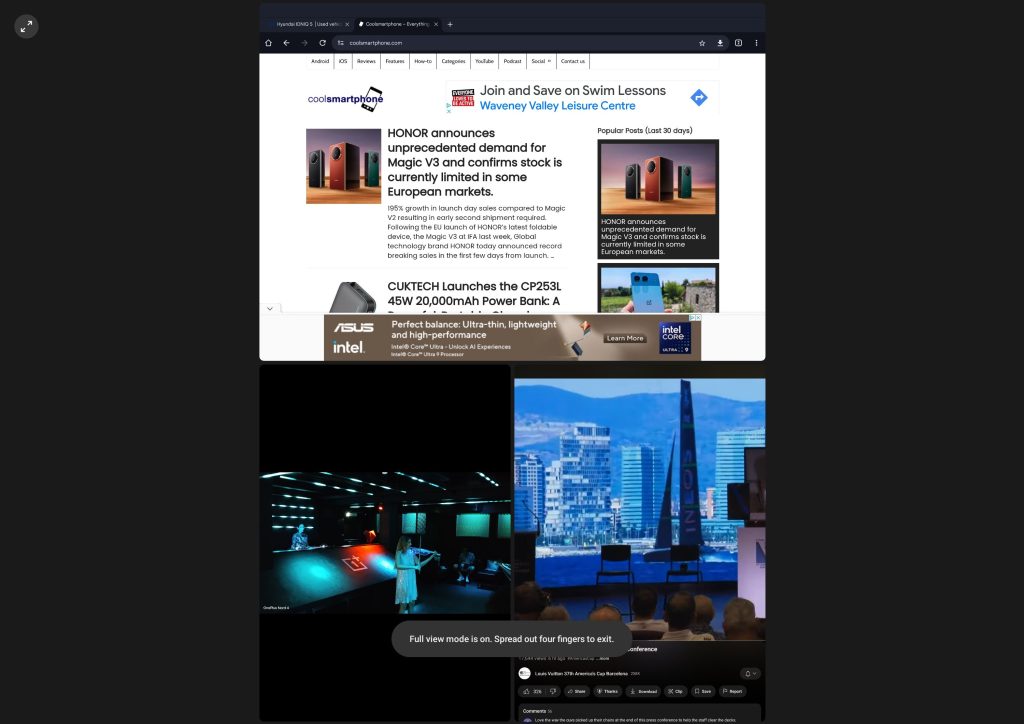The height and width of the screenshot is (724, 1024).
Task: Switch to the Hyundai IONIQ 5 tab
Action: pos(308,24)
